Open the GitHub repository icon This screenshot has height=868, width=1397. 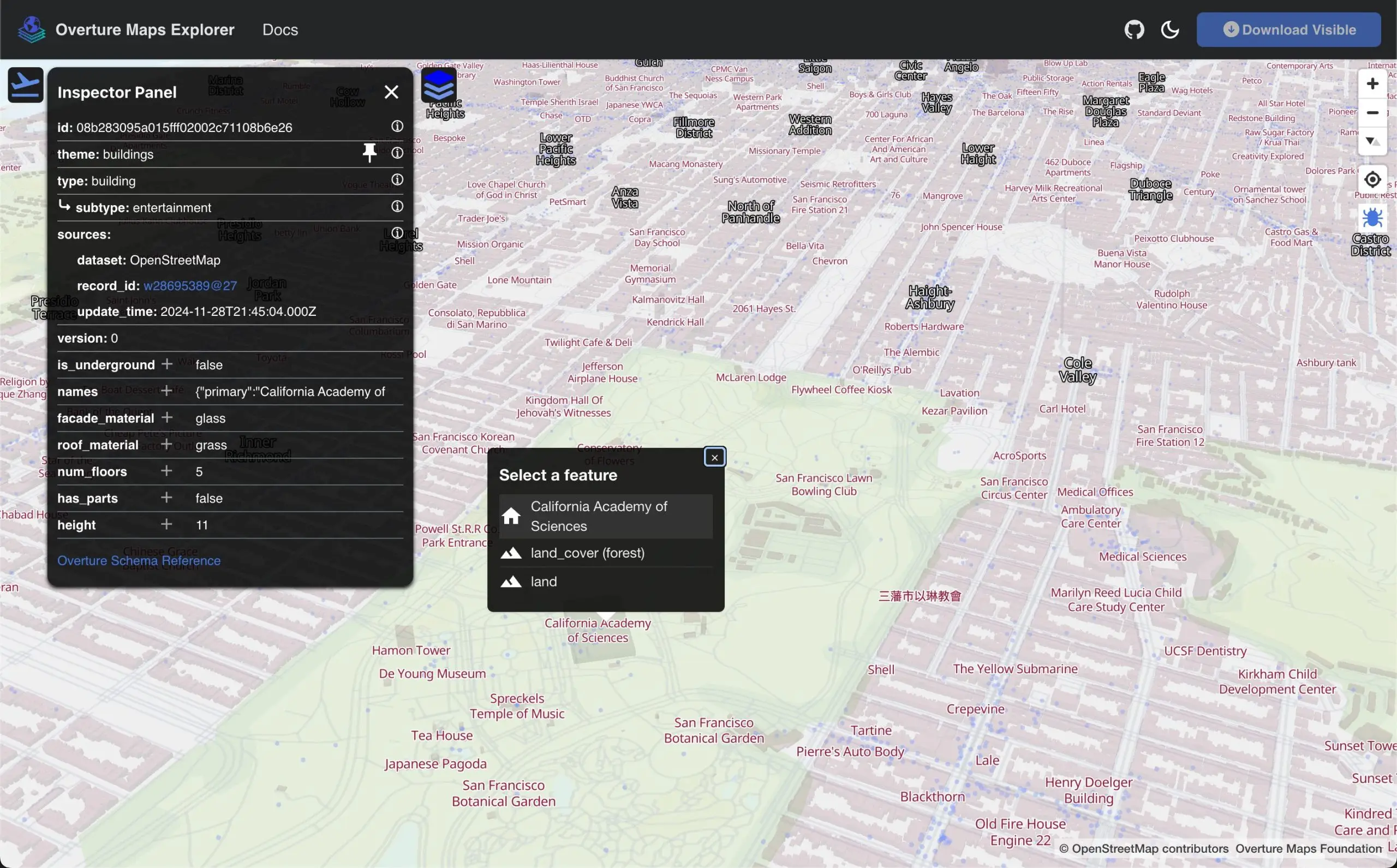tap(1134, 29)
